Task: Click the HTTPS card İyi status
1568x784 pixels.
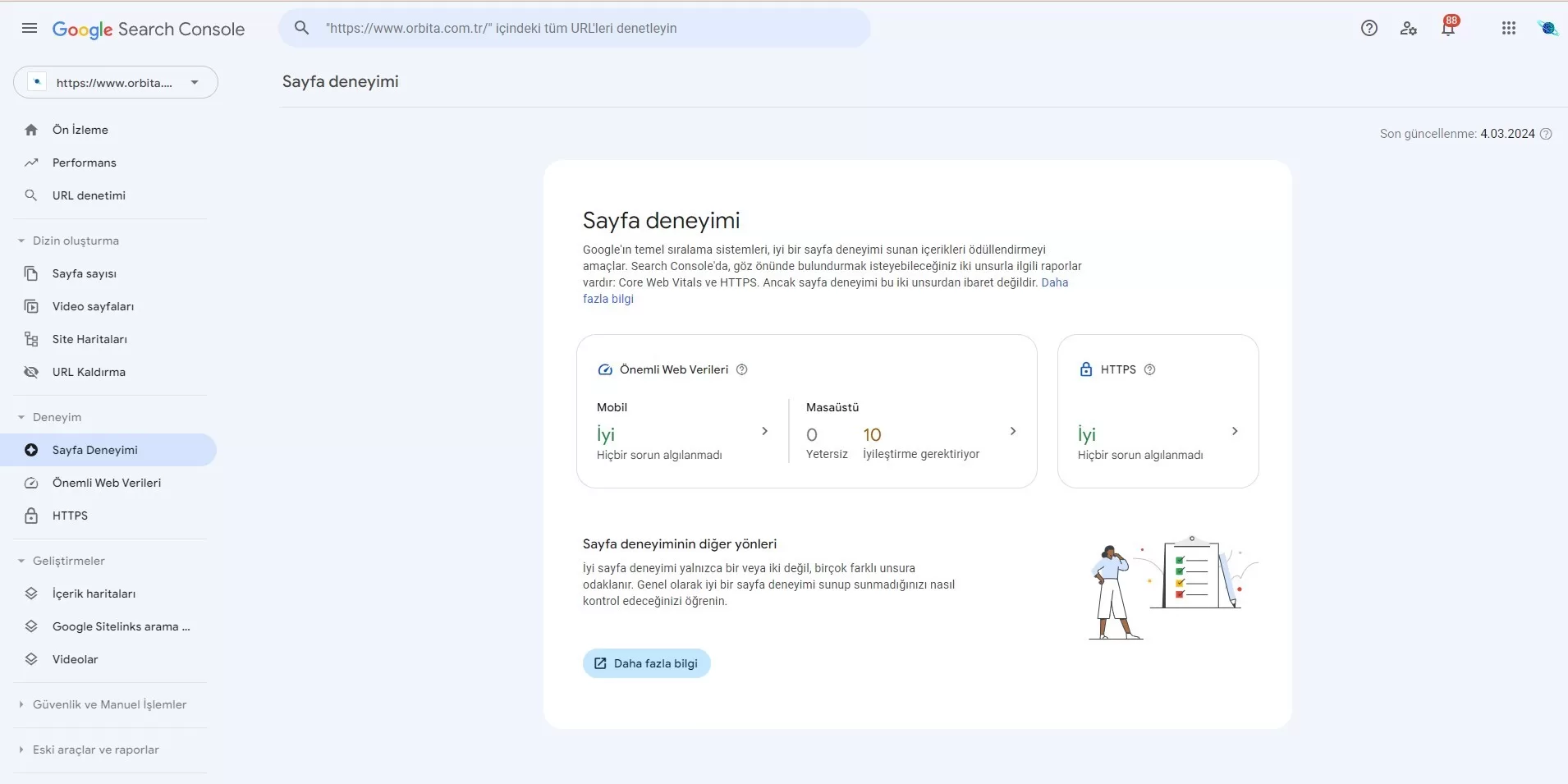Action: pyautogui.click(x=1087, y=434)
